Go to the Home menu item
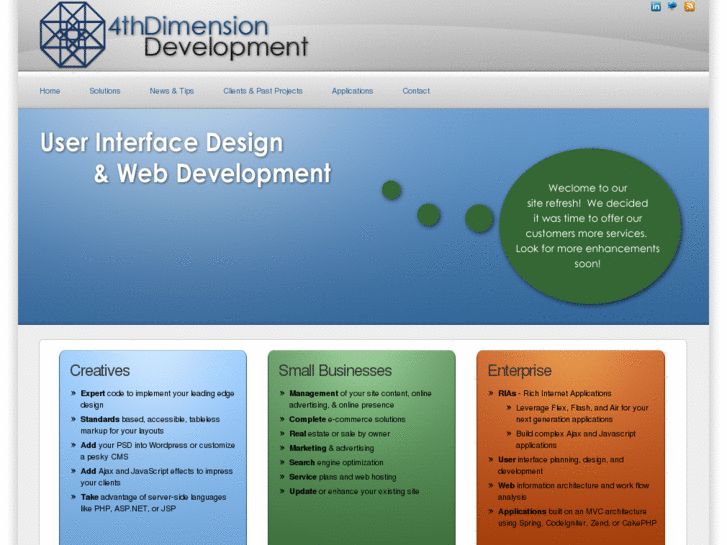This screenshot has width=727, height=545. [x=50, y=91]
